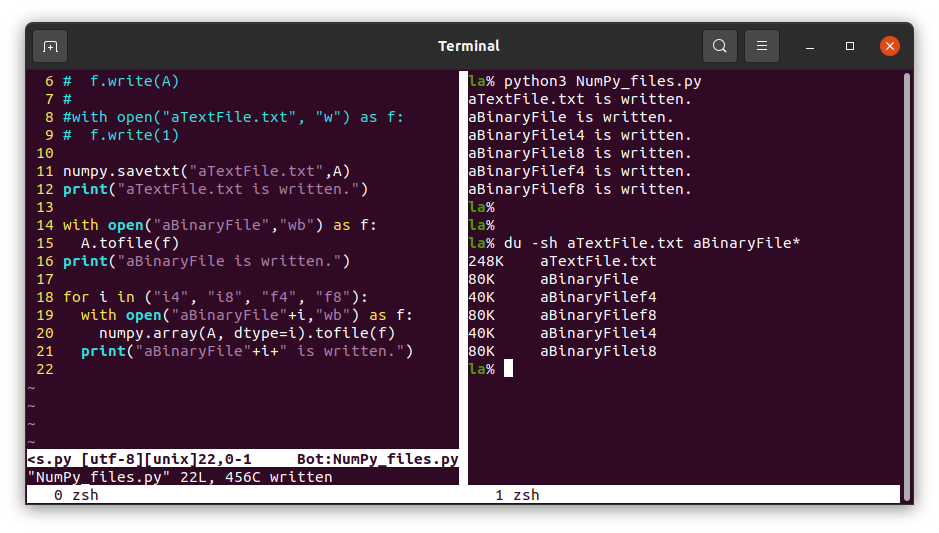Place cursor on numpy.savetxt line 11
Image resolution: width=939 pixels, height=533 pixels.
(x=206, y=171)
